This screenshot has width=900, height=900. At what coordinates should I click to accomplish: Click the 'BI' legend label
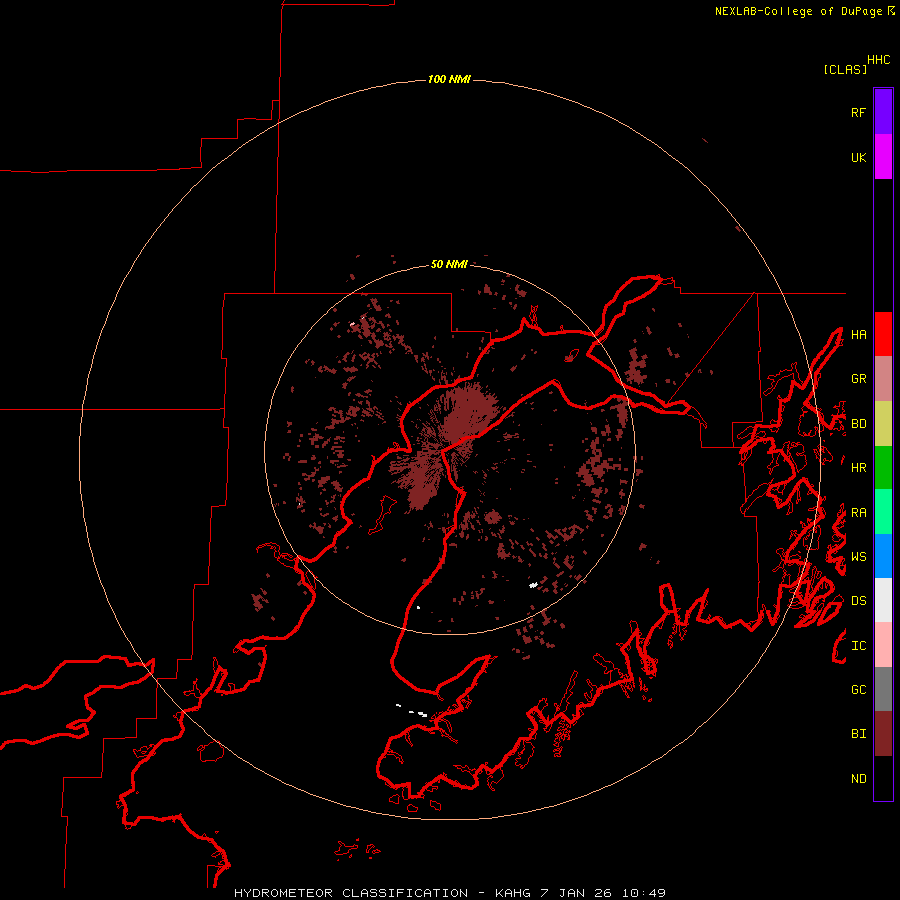(858, 734)
